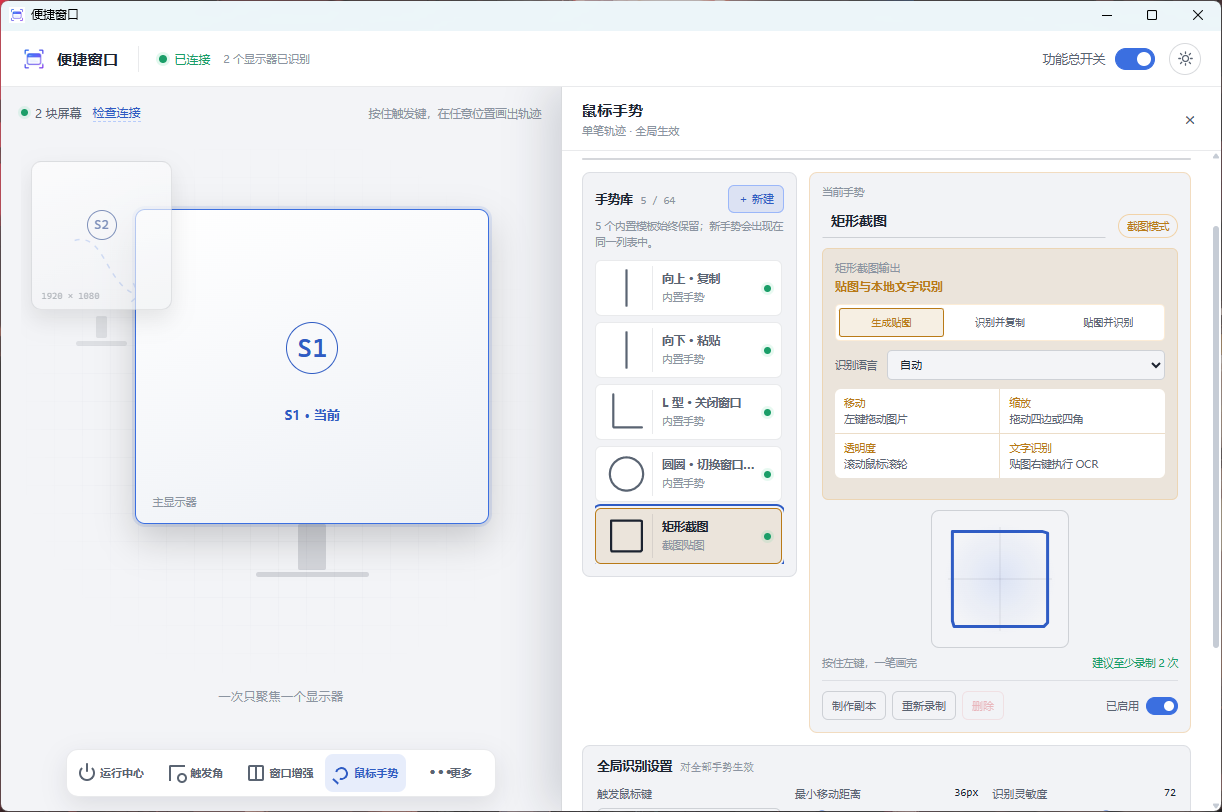Select the L 型 · 关闭窗口 gesture

(x=688, y=412)
